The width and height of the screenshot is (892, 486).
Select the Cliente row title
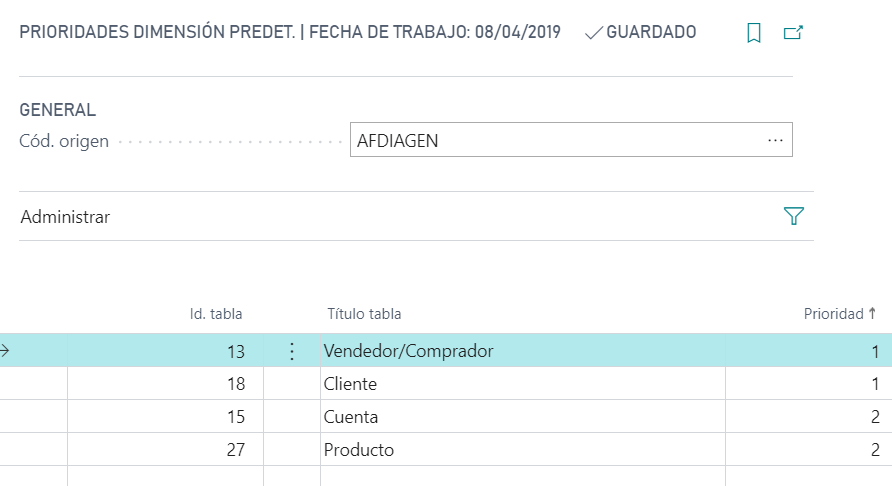tap(351, 384)
